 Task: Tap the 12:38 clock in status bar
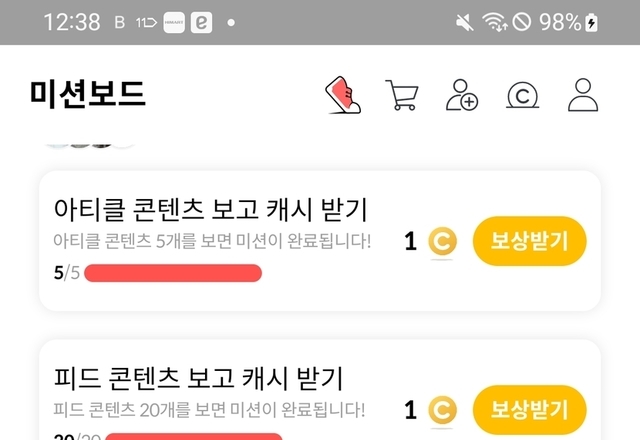(73, 22)
